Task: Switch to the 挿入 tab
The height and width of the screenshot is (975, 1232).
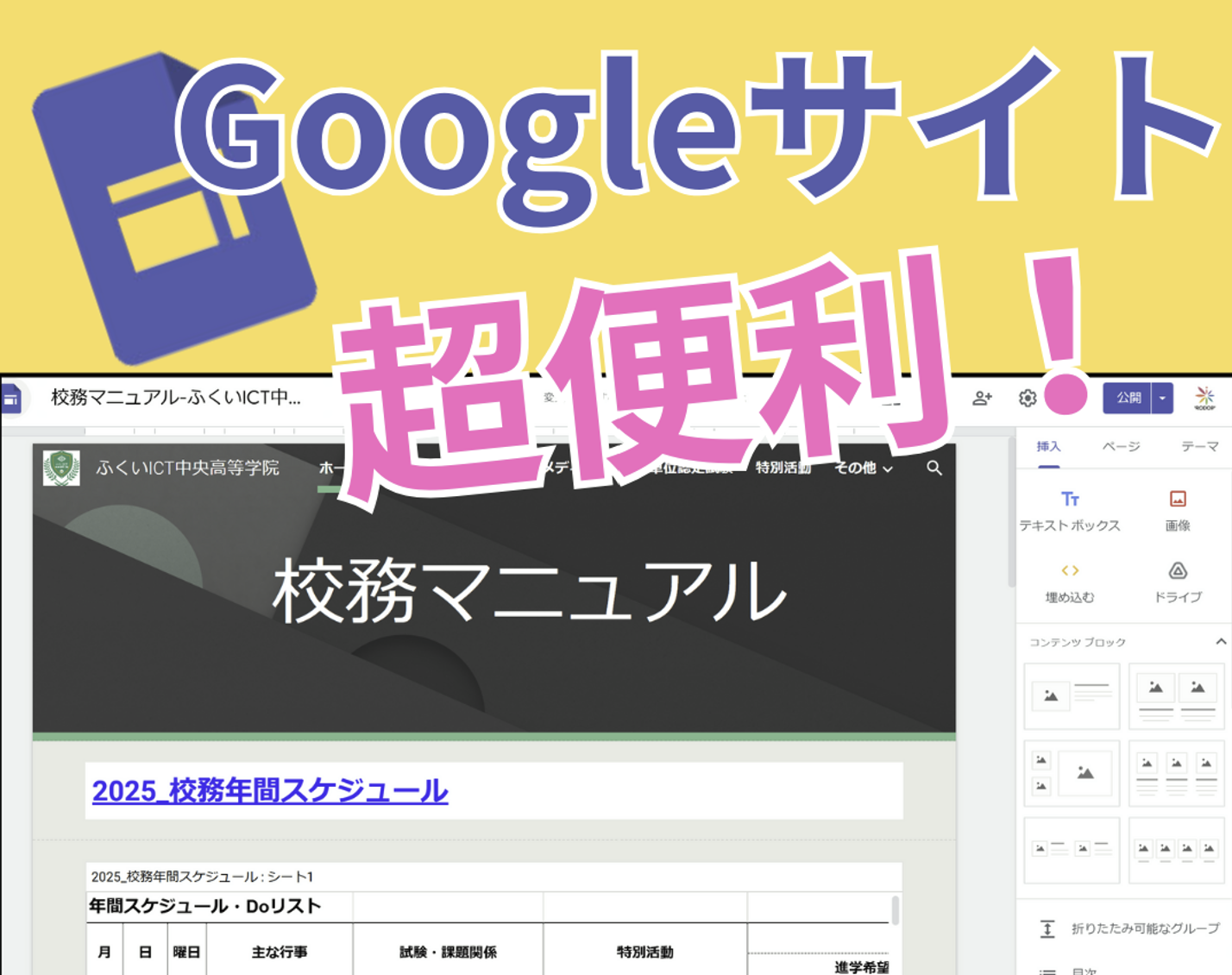Action: tap(1048, 447)
